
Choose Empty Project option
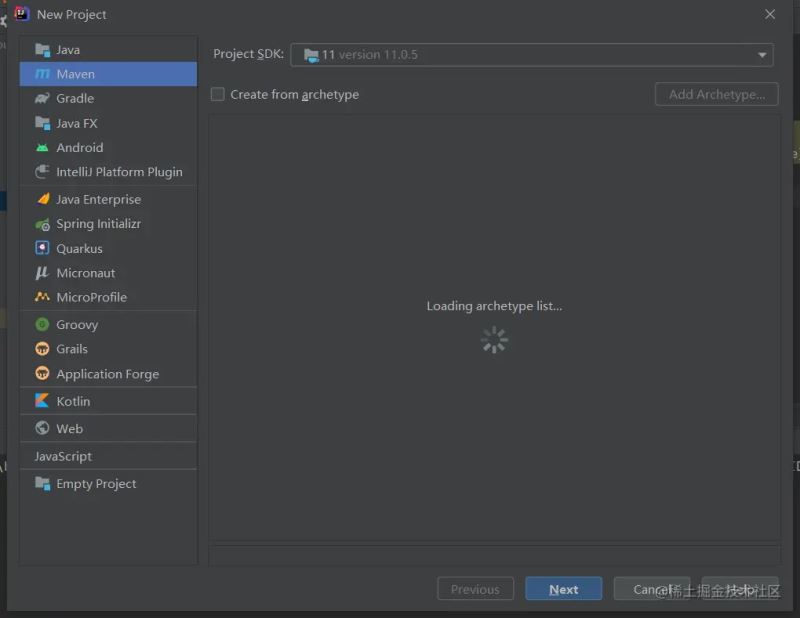point(108,484)
